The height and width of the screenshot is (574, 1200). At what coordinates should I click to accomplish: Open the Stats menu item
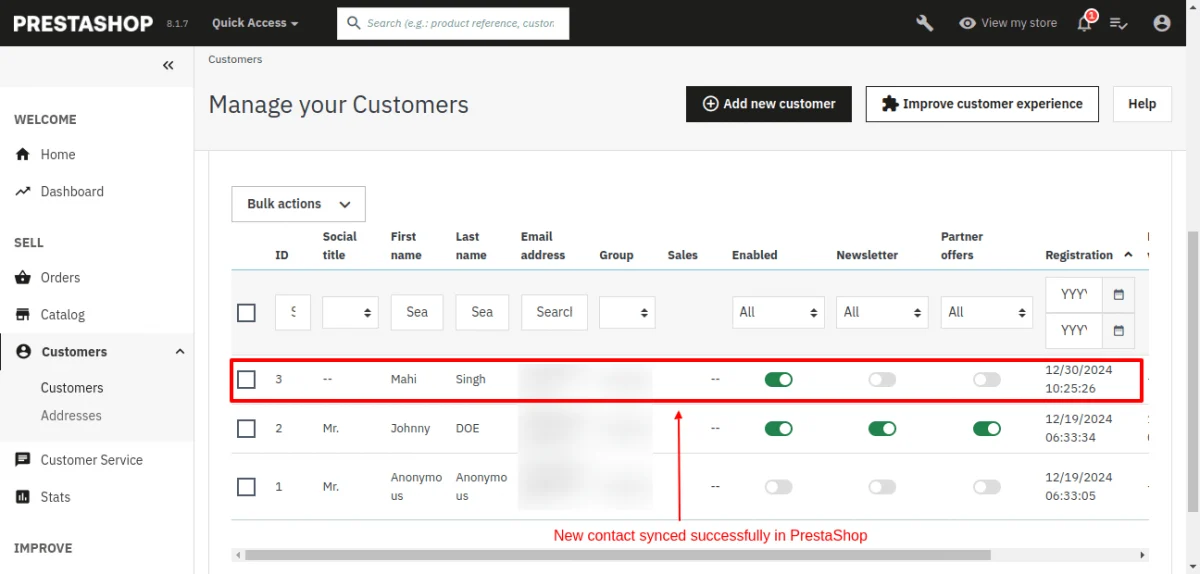pos(56,497)
